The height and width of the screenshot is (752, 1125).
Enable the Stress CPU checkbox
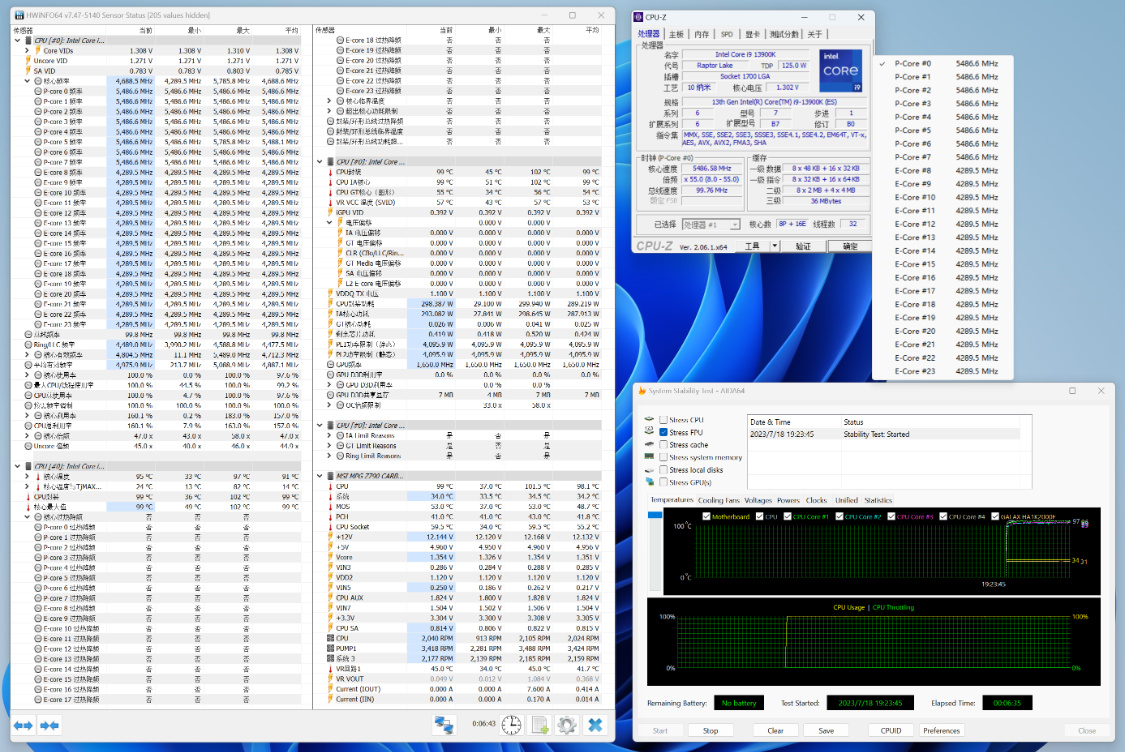click(x=663, y=419)
